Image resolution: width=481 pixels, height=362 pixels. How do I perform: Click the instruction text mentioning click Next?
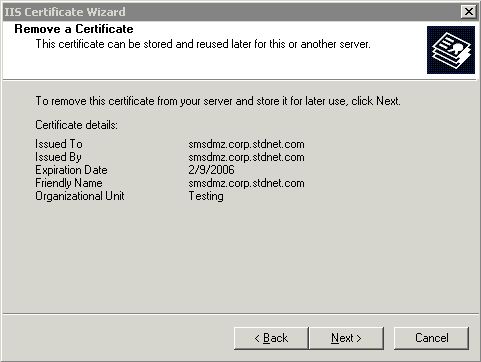click(x=218, y=101)
